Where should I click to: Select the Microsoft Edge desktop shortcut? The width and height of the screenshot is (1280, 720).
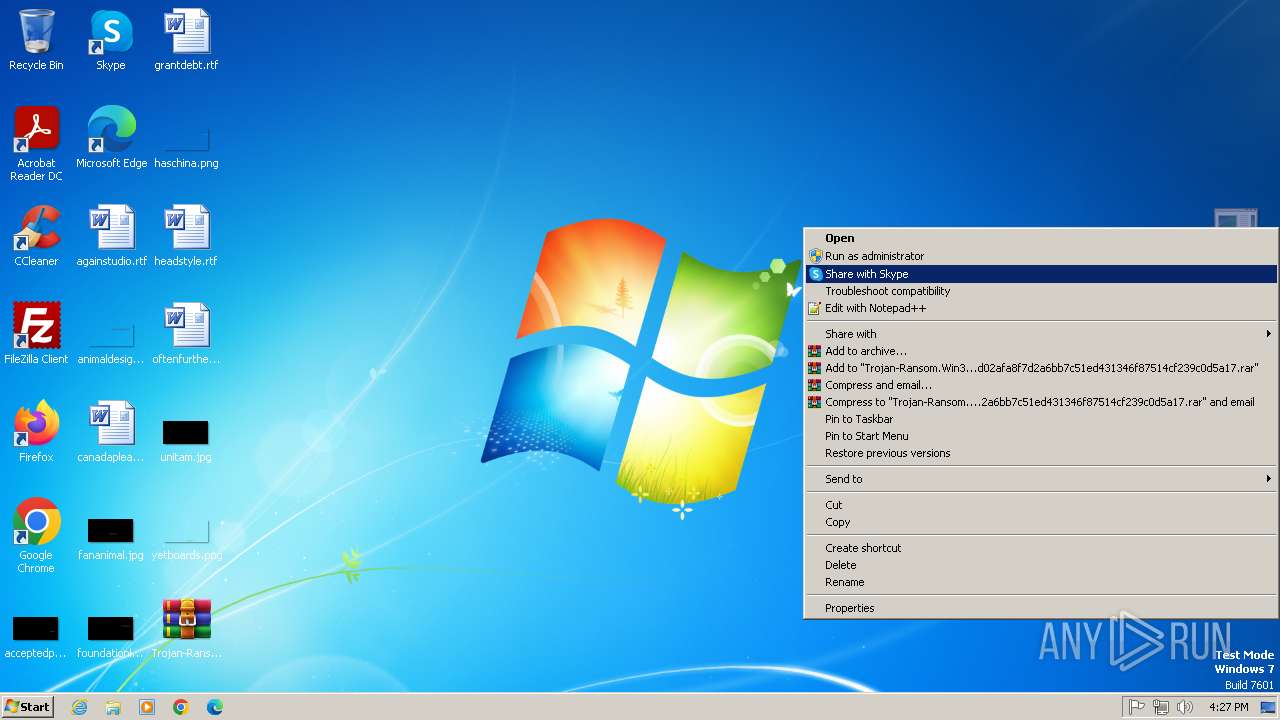click(111, 138)
